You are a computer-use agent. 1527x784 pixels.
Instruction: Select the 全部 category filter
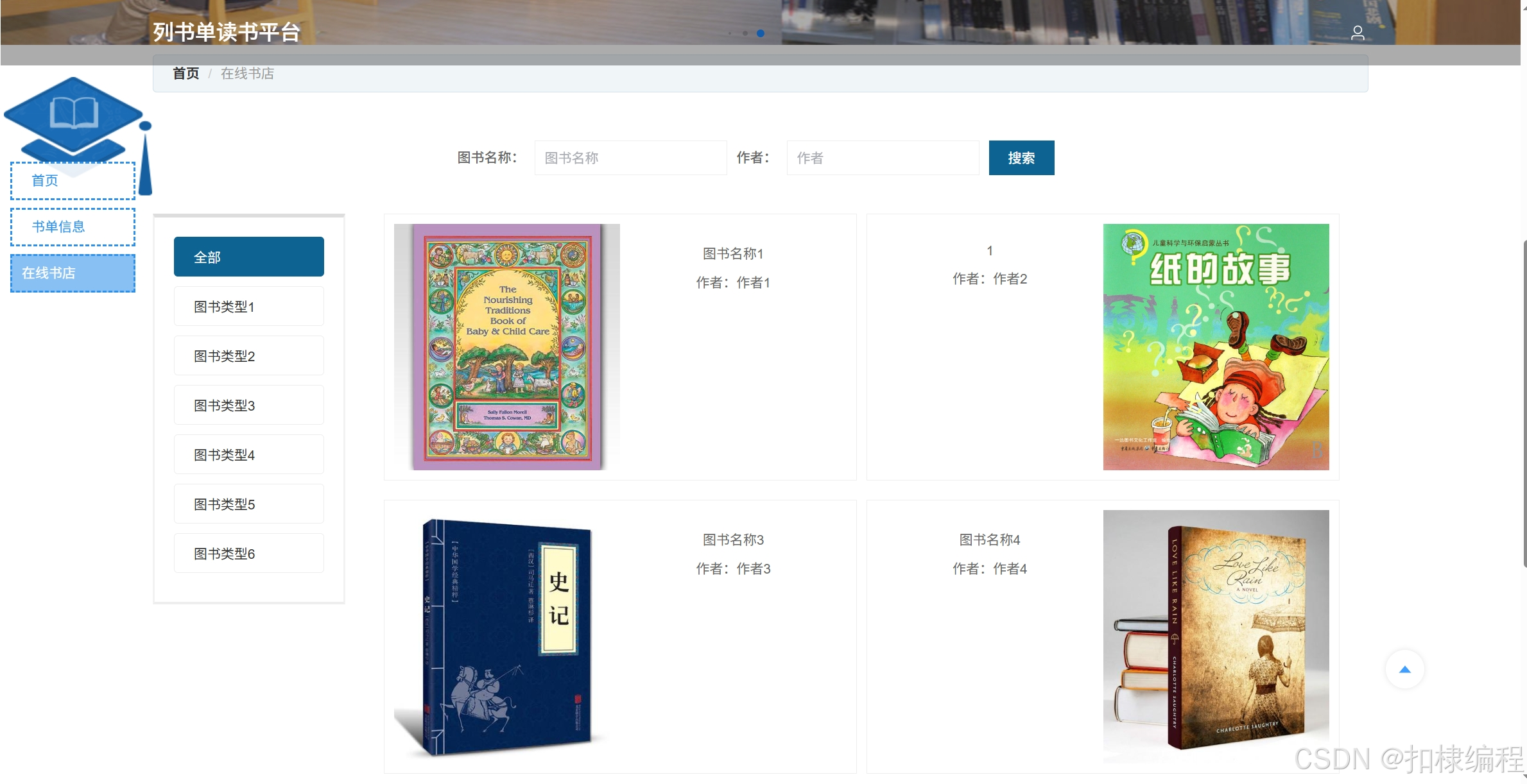pyautogui.click(x=249, y=257)
